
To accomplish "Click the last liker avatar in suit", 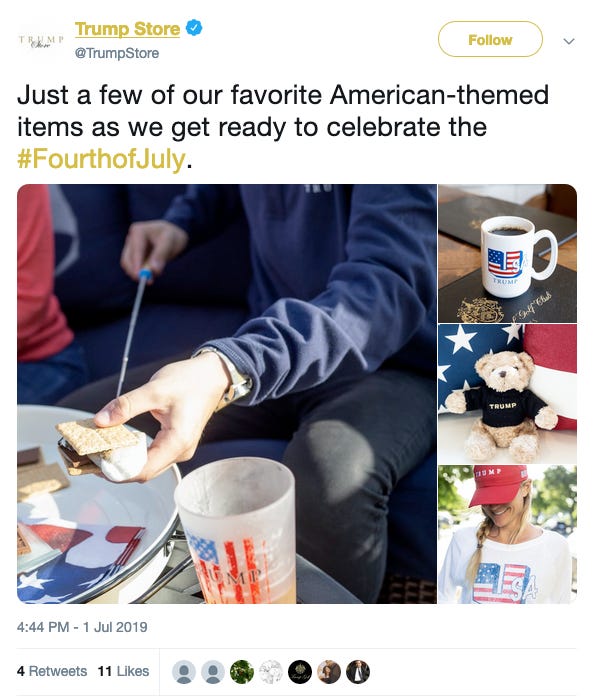I will pyautogui.click(x=358, y=672).
